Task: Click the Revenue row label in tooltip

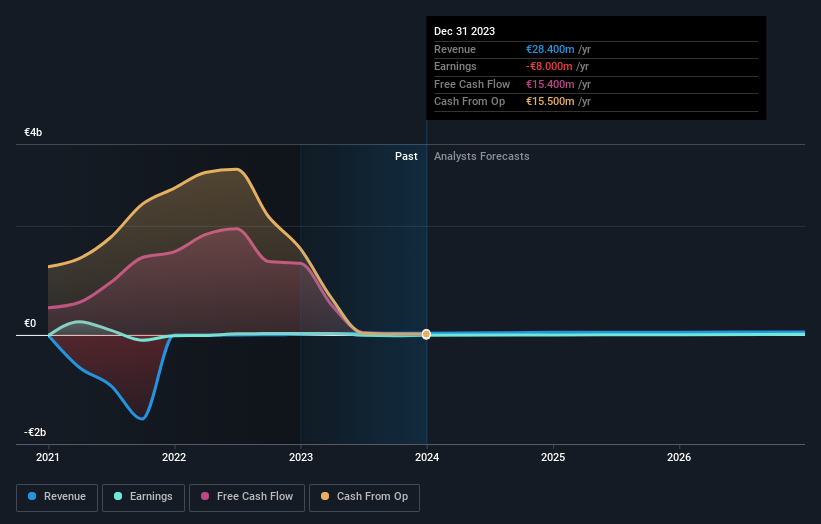Action: point(454,49)
